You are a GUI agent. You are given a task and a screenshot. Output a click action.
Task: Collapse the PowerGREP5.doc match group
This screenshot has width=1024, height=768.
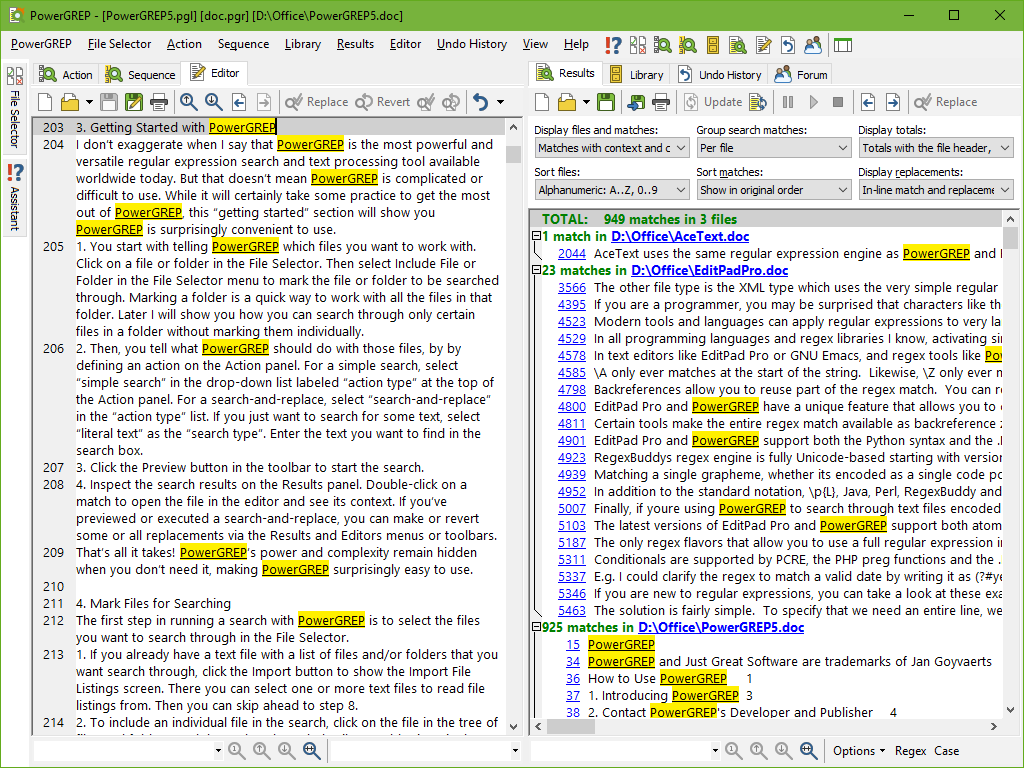point(536,627)
